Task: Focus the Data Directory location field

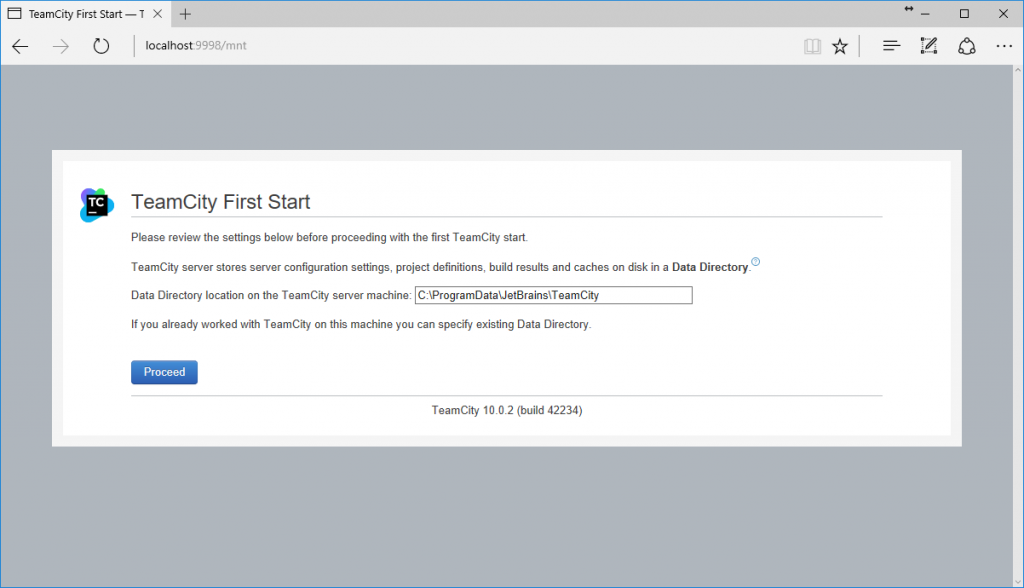Action: click(x=553, y=295)
